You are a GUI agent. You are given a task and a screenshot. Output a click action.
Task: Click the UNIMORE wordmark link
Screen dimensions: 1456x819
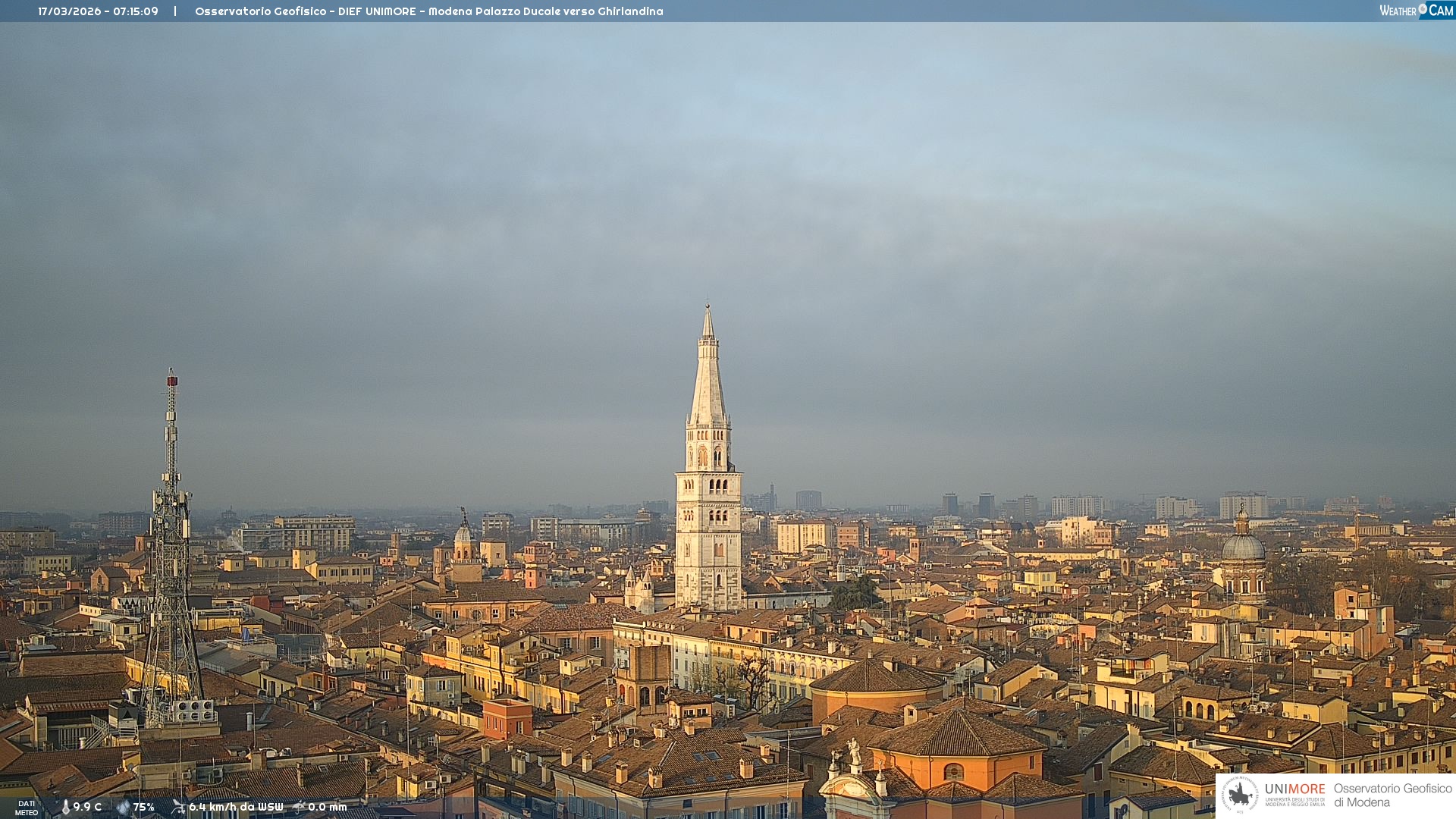pos(1294,789)
